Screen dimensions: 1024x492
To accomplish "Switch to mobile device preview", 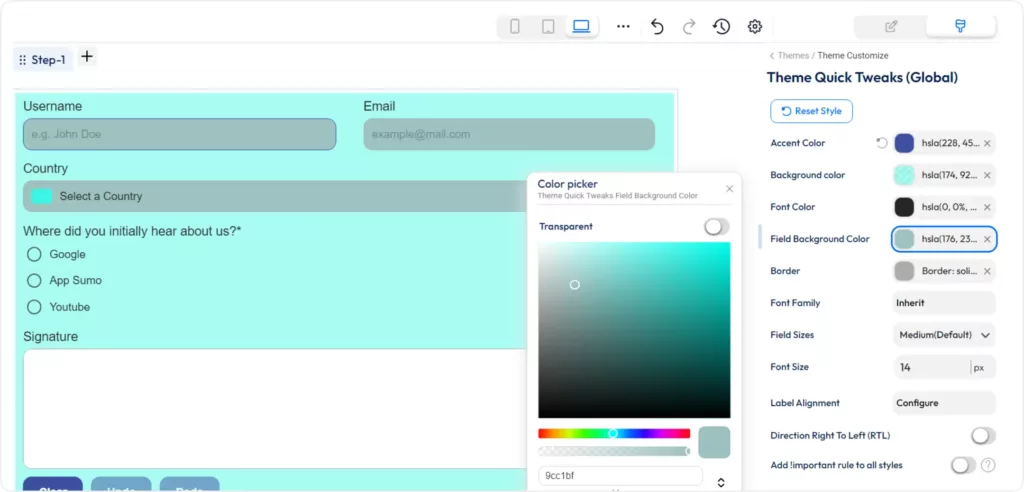I will coord(515,27).
